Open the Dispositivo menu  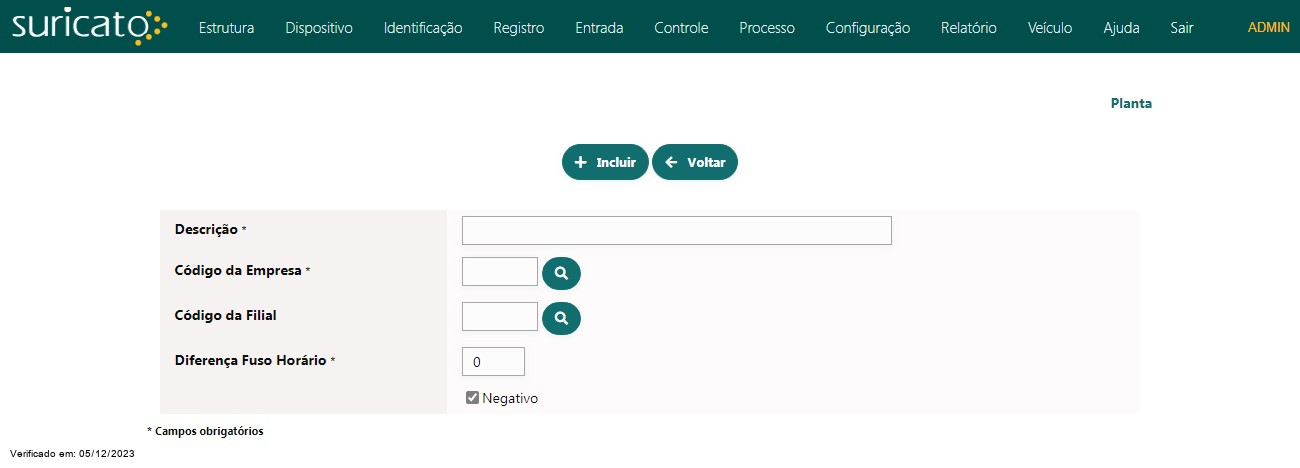point(319,28)
